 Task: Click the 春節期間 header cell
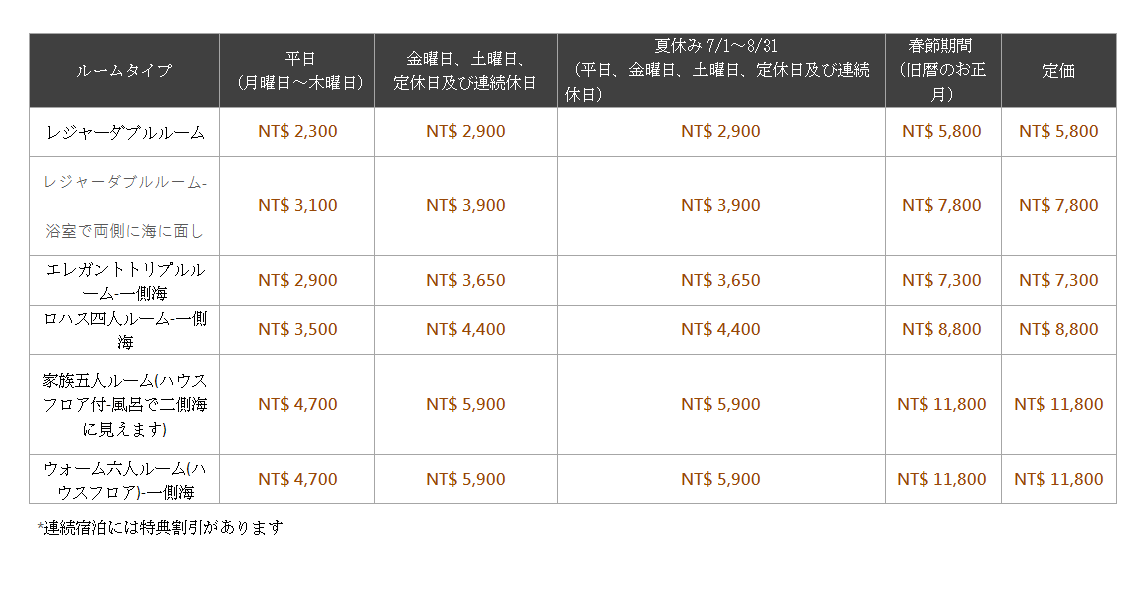(943, 71)
